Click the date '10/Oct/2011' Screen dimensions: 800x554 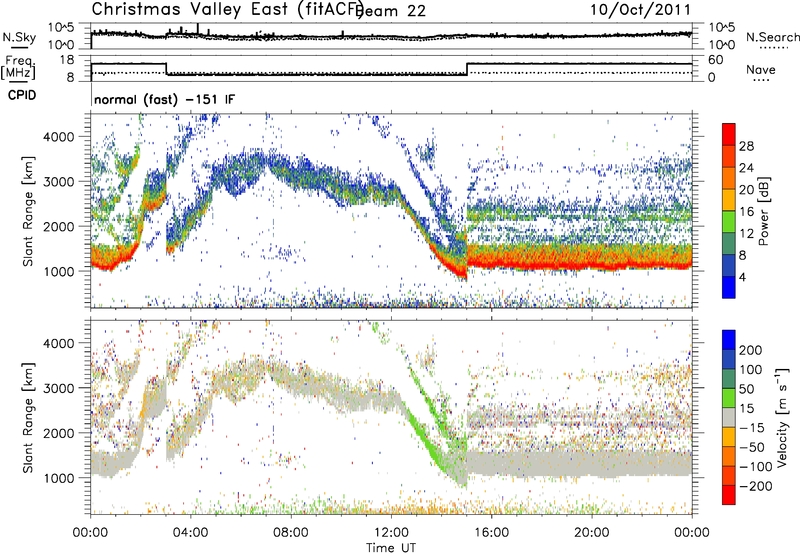pos(641,10)
